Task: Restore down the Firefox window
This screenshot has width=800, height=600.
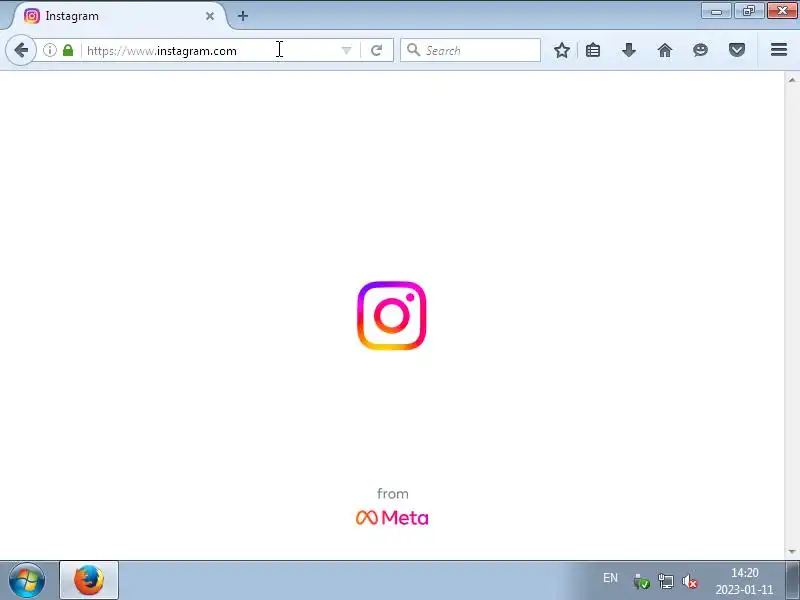Action: 748,11
